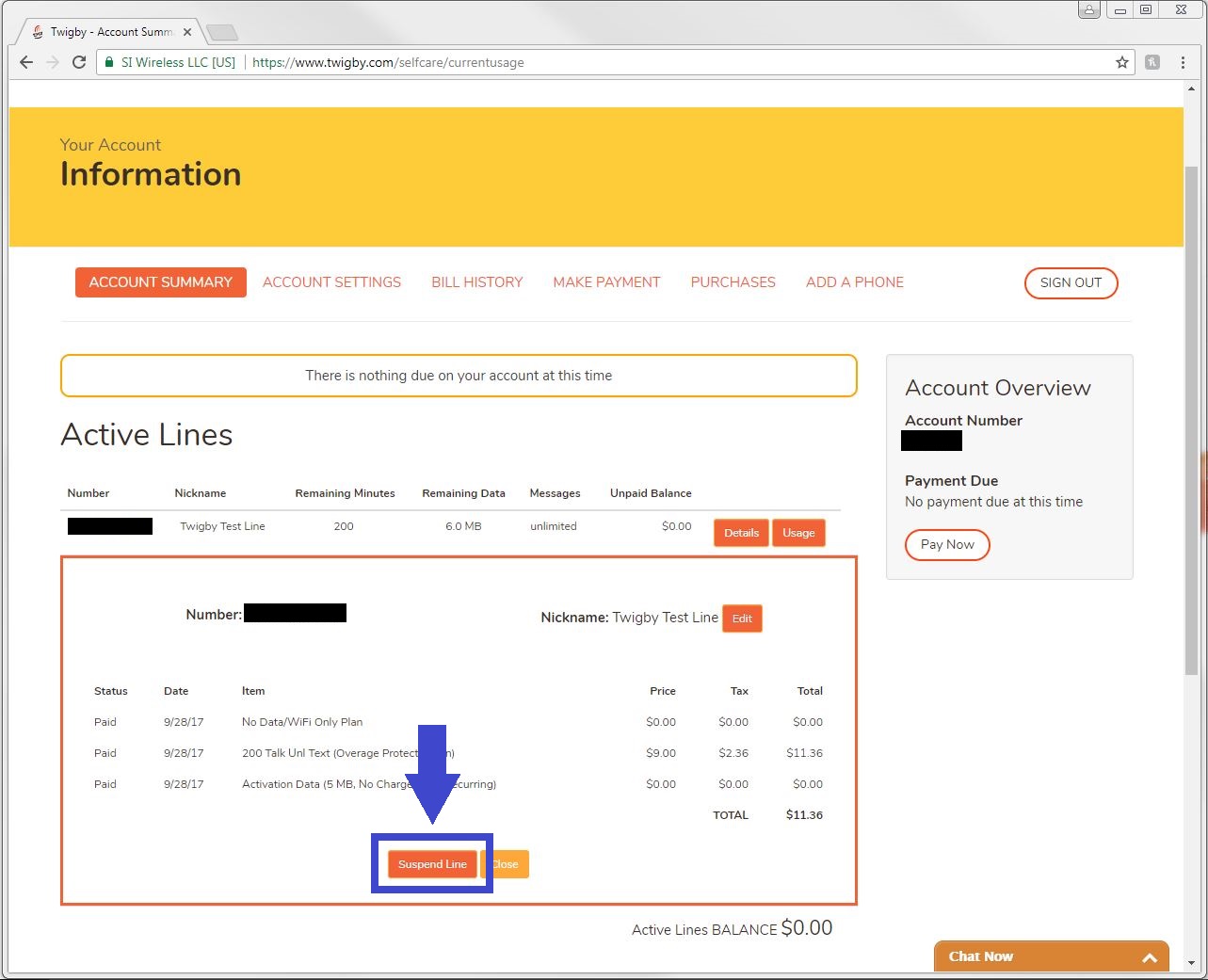Close the Twigby Account Summary tab

point(187,32)
